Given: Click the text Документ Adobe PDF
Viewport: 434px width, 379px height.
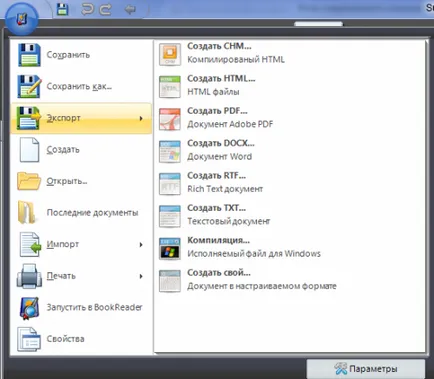Looking at the screenshot, I should [230, 124].
